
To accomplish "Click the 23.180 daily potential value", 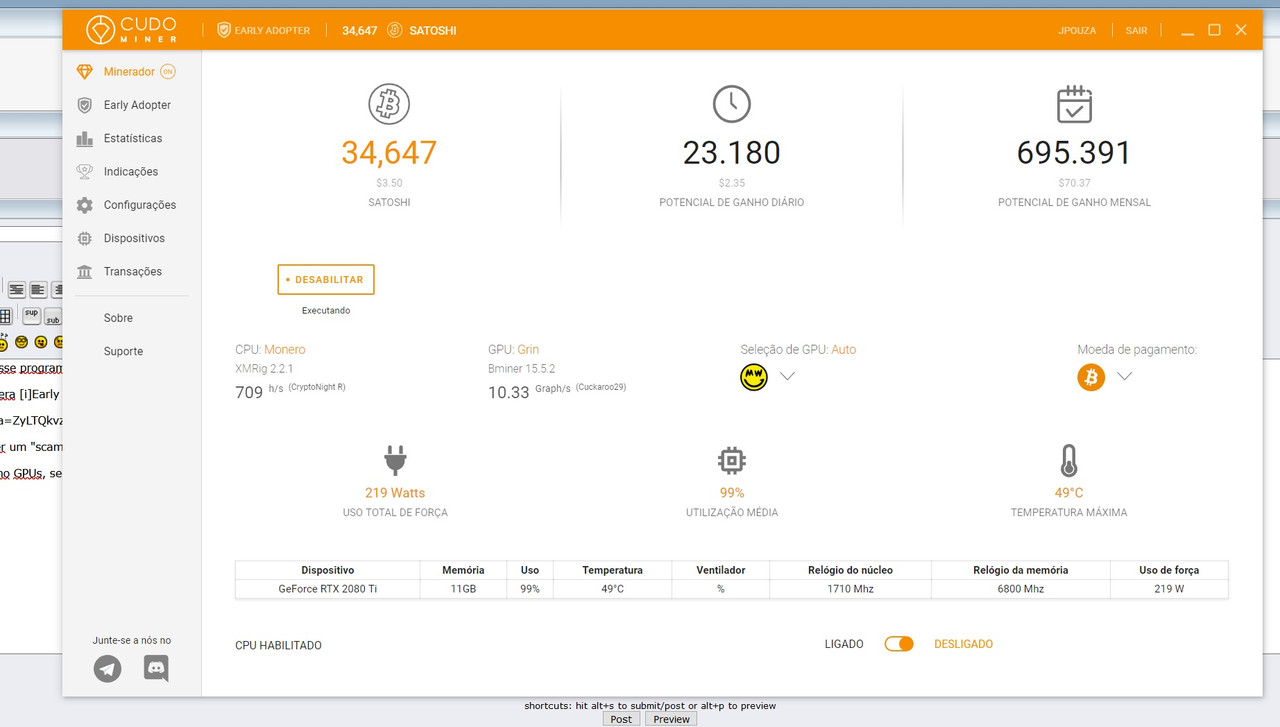I will tap(732, 153).
